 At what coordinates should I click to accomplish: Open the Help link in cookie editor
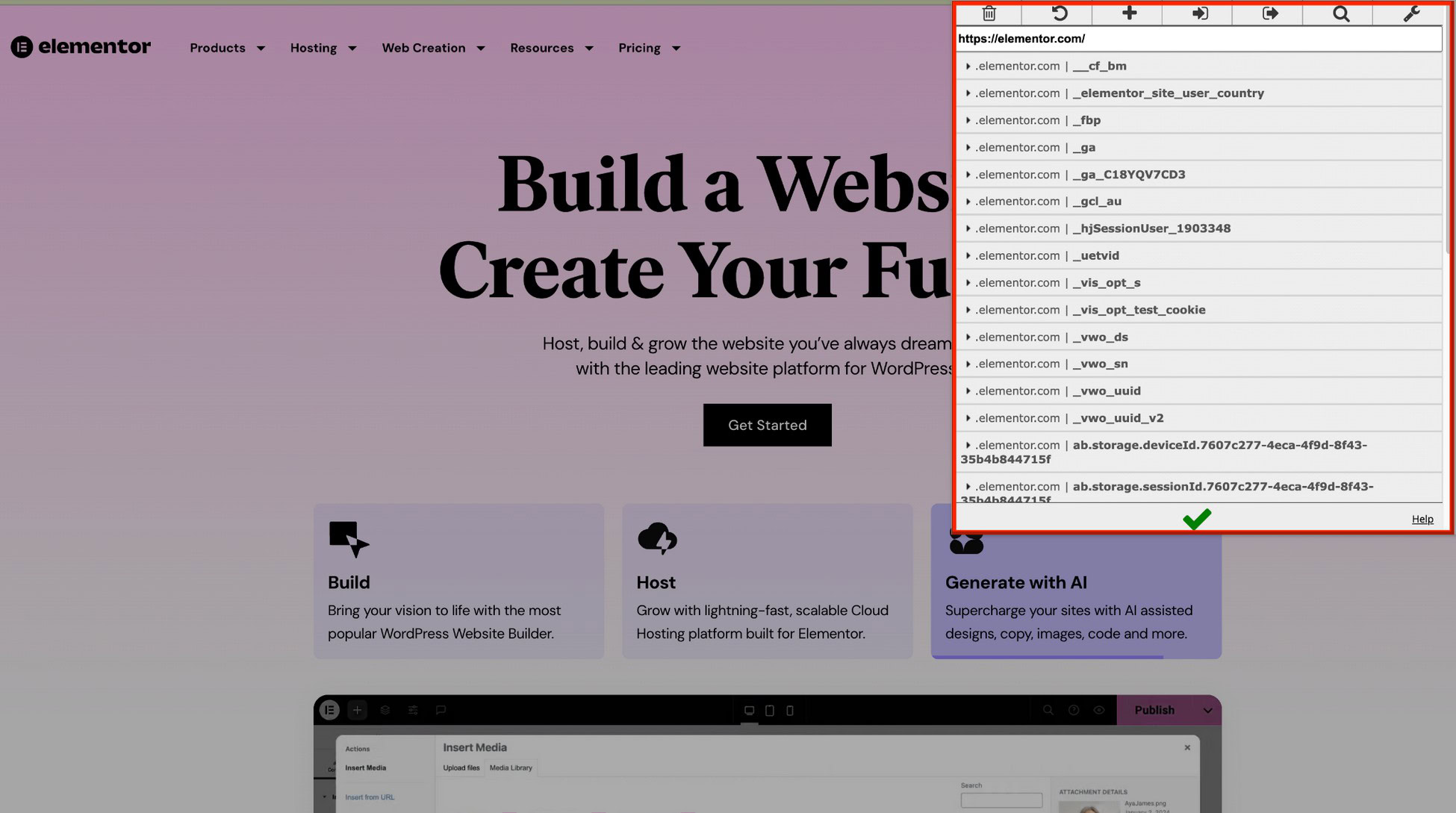1422,520
